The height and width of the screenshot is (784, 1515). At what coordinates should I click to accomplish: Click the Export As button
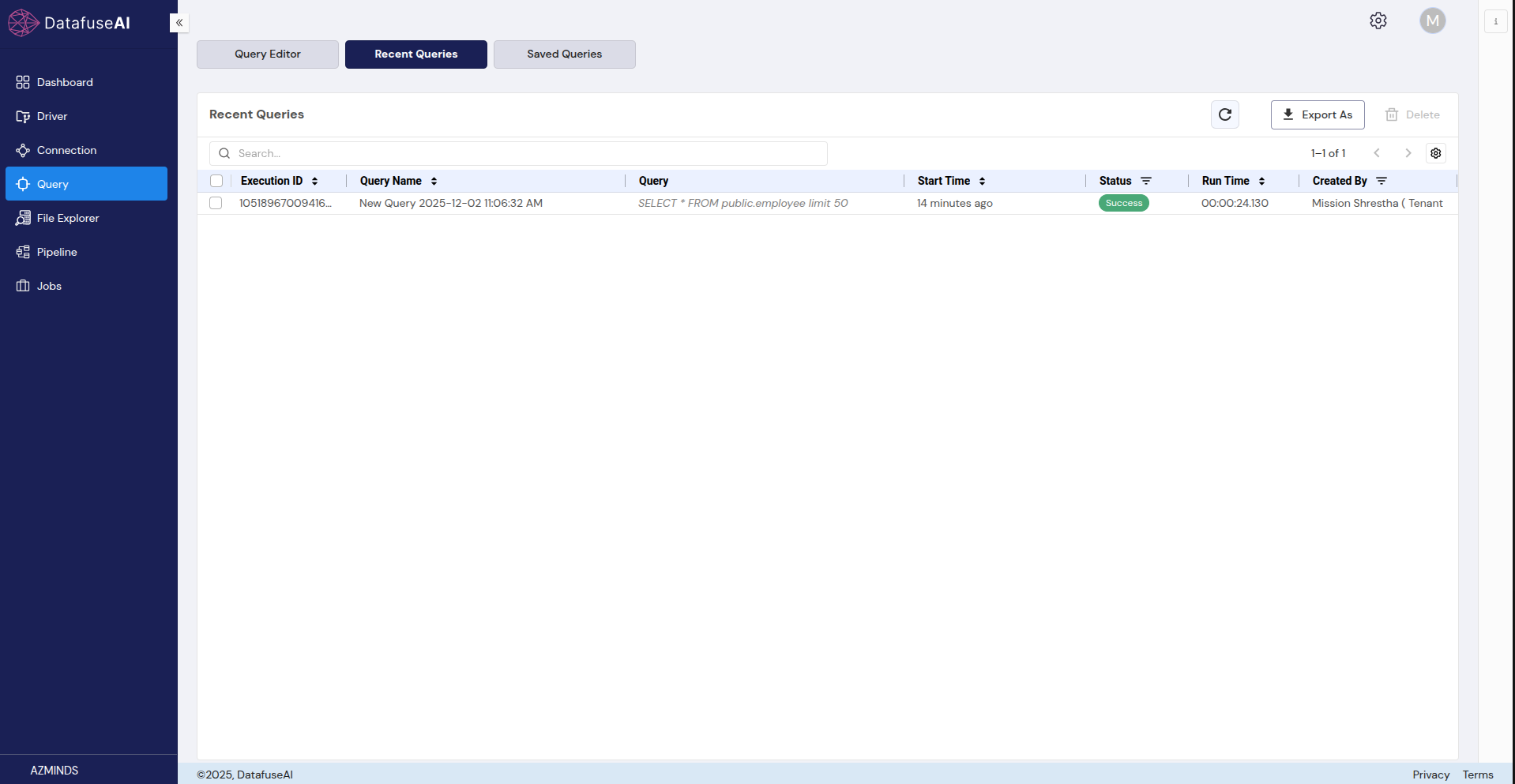point(1317,115)
